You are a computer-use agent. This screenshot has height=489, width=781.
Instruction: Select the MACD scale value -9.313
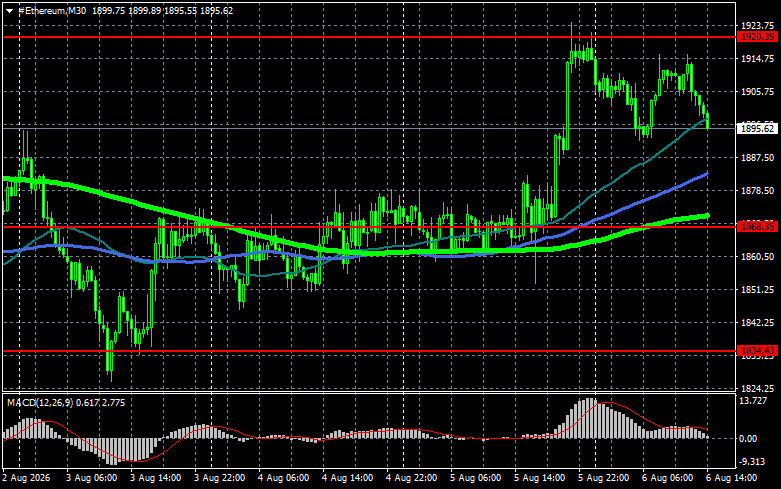(752, 462)
